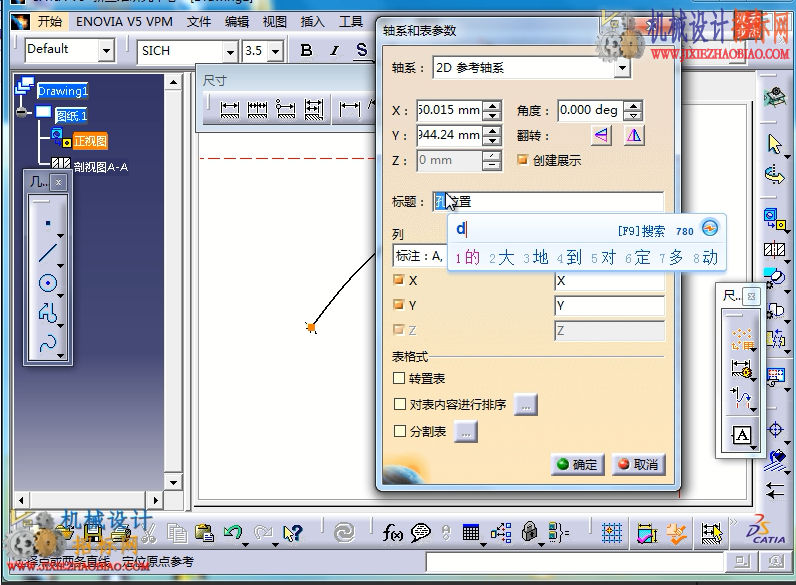Screen dimensions: 796x585
Task: Open the 开始 menu
Action: [50, 21]
